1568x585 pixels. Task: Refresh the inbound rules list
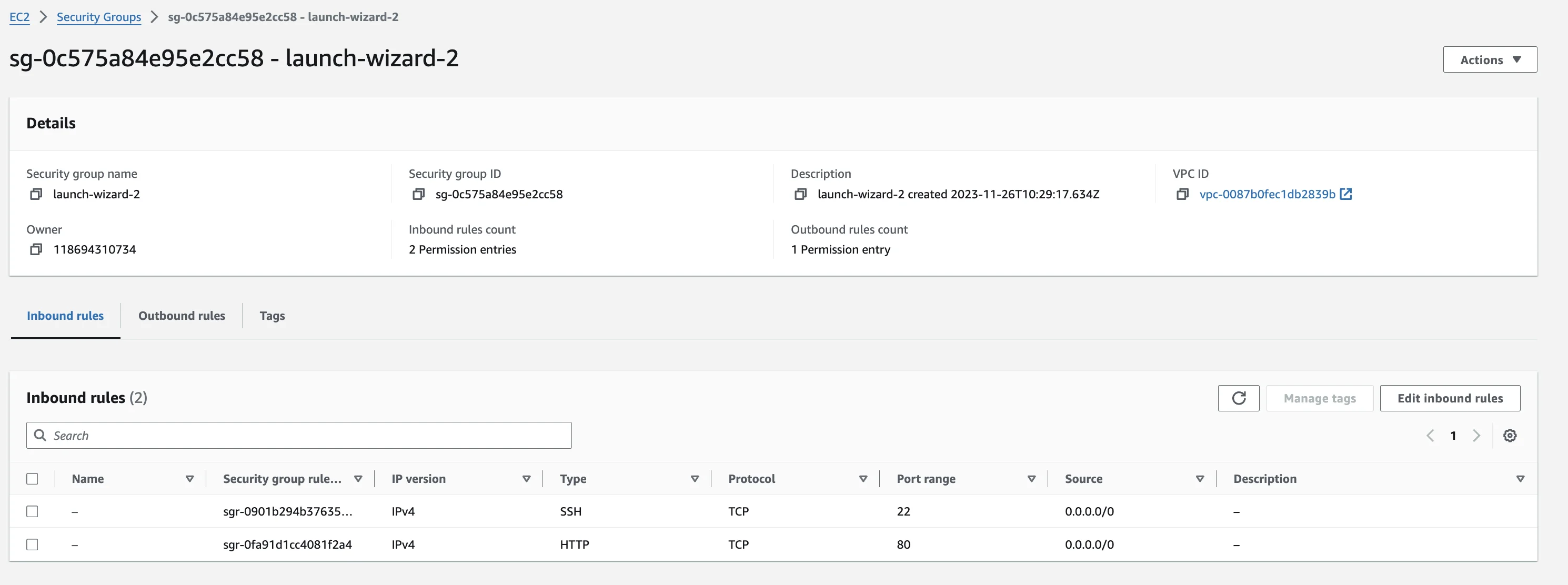coord(1239,398)
